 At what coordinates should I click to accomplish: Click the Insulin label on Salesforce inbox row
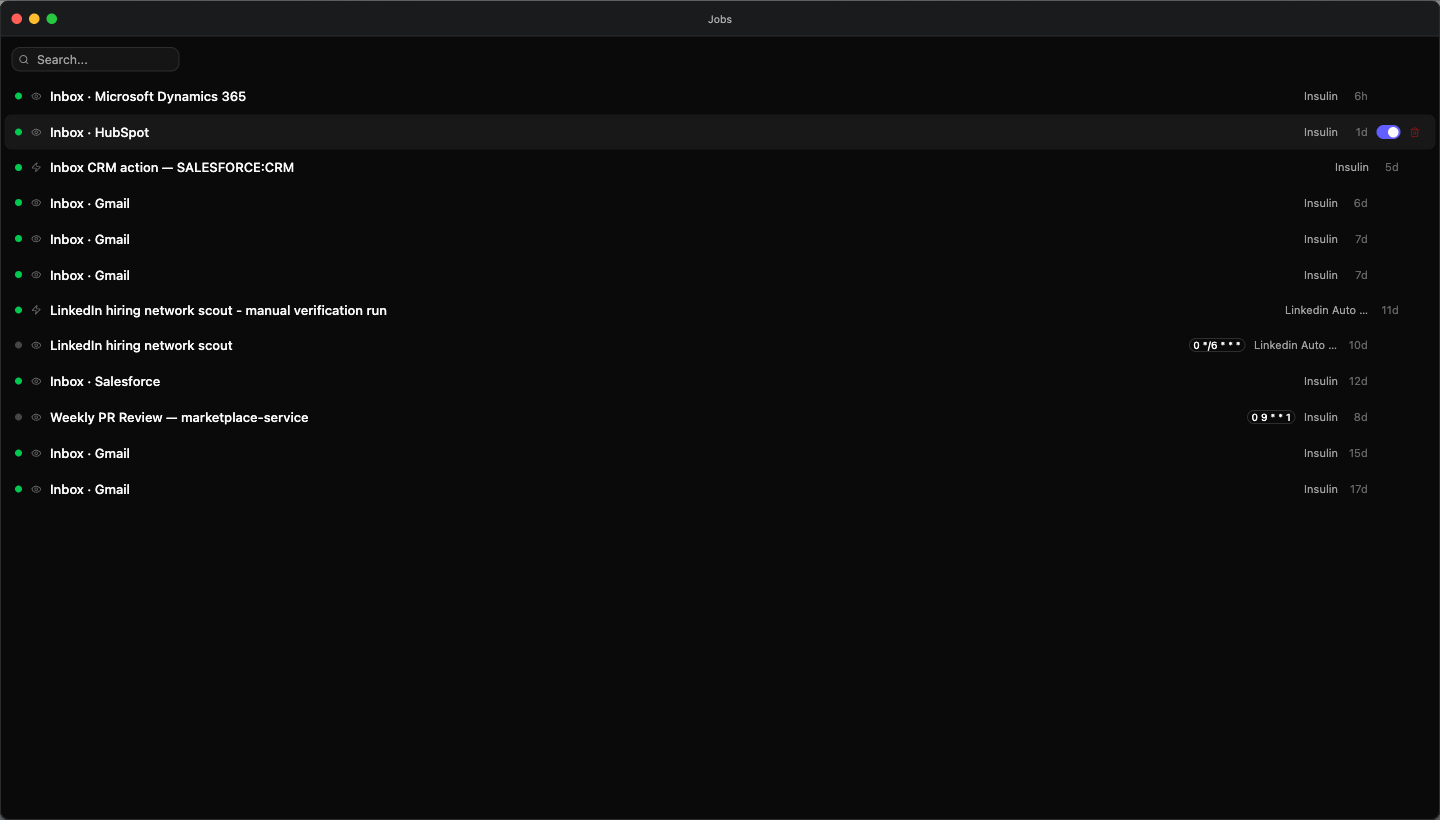coord(1321,381)
